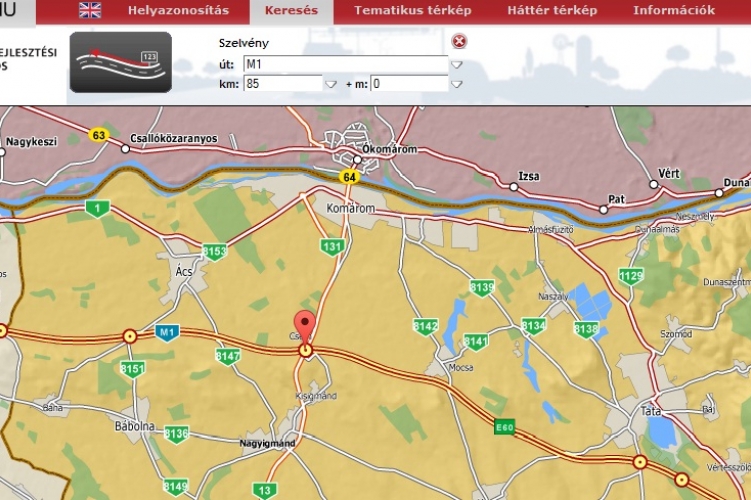Viewport: 751px width, 500px height.
Task: Close the Szelvény search panel
Action: 459,42
